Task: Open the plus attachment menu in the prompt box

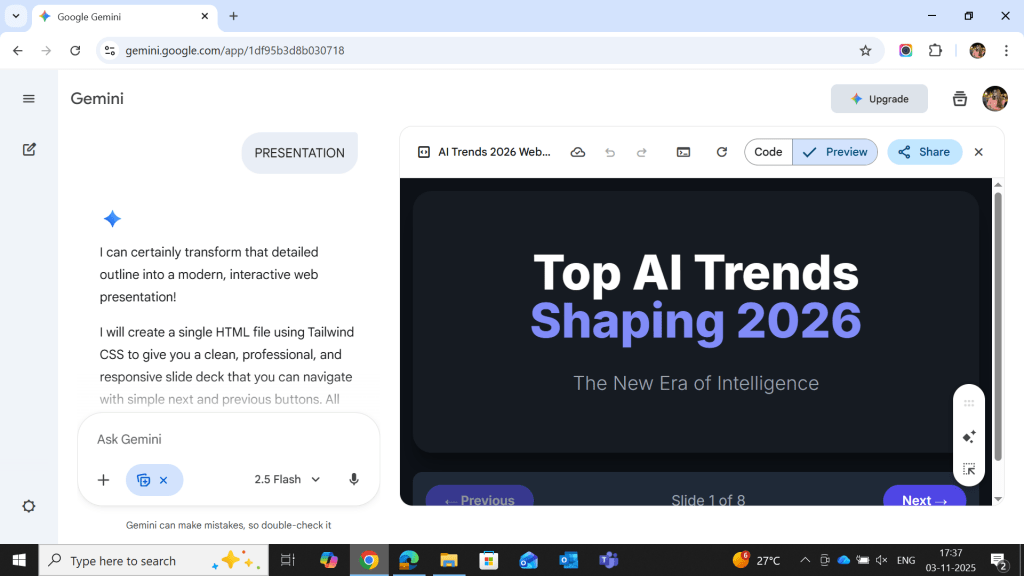Action: click(103, 480)
